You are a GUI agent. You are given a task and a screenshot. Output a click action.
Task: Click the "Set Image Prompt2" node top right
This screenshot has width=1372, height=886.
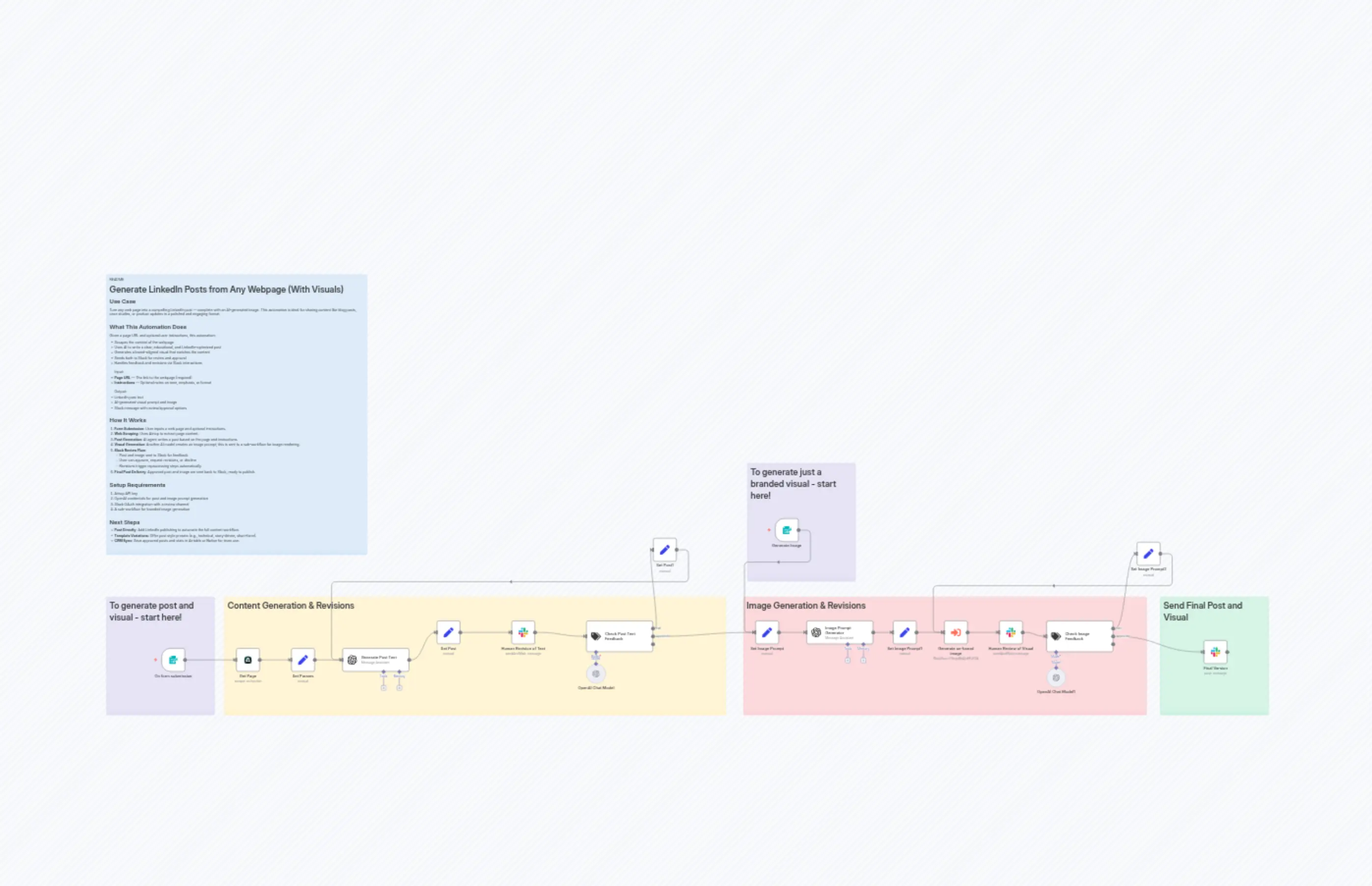(x=1149, y=553)
